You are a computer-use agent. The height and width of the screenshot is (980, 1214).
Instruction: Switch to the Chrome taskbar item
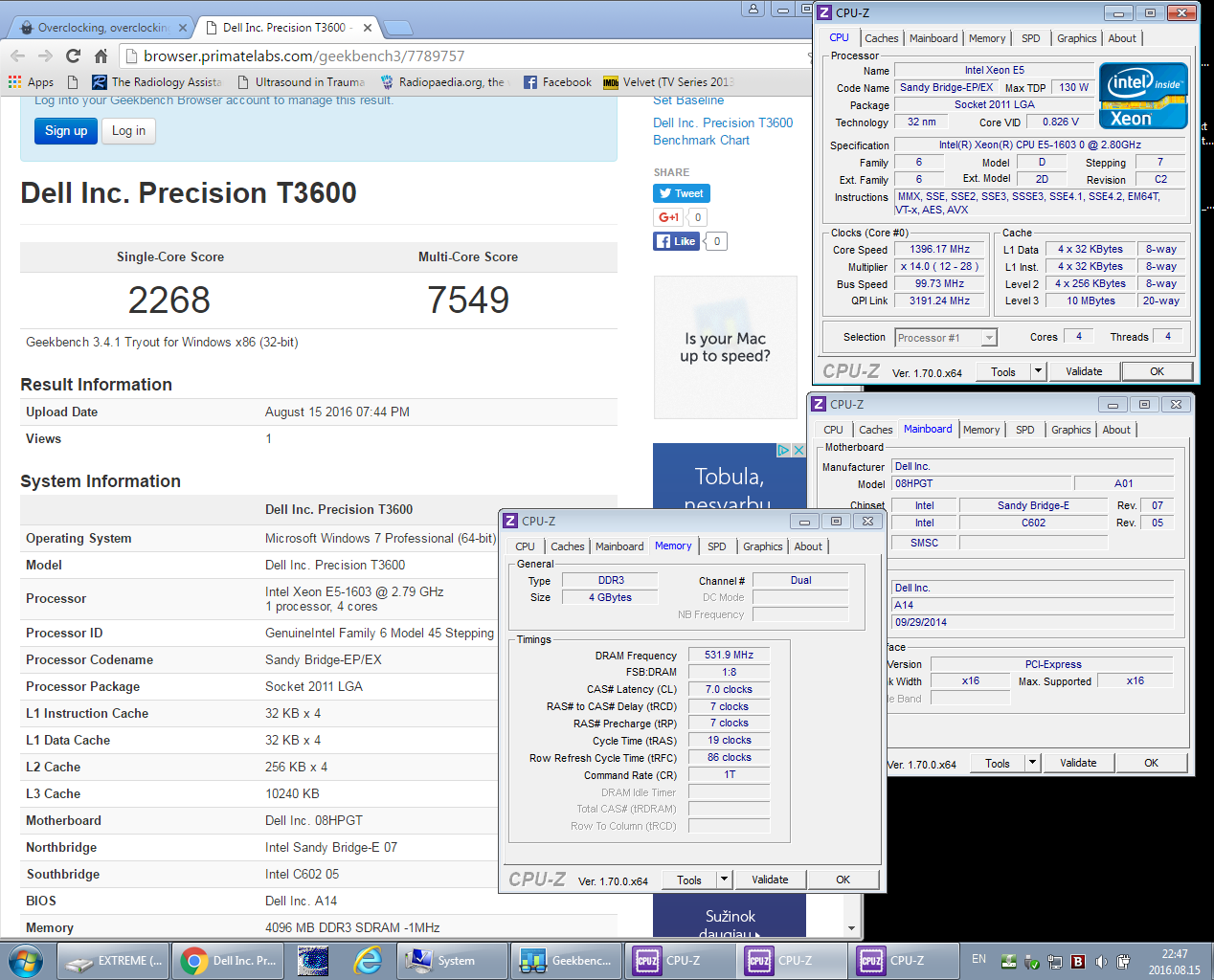click(229, 961)
